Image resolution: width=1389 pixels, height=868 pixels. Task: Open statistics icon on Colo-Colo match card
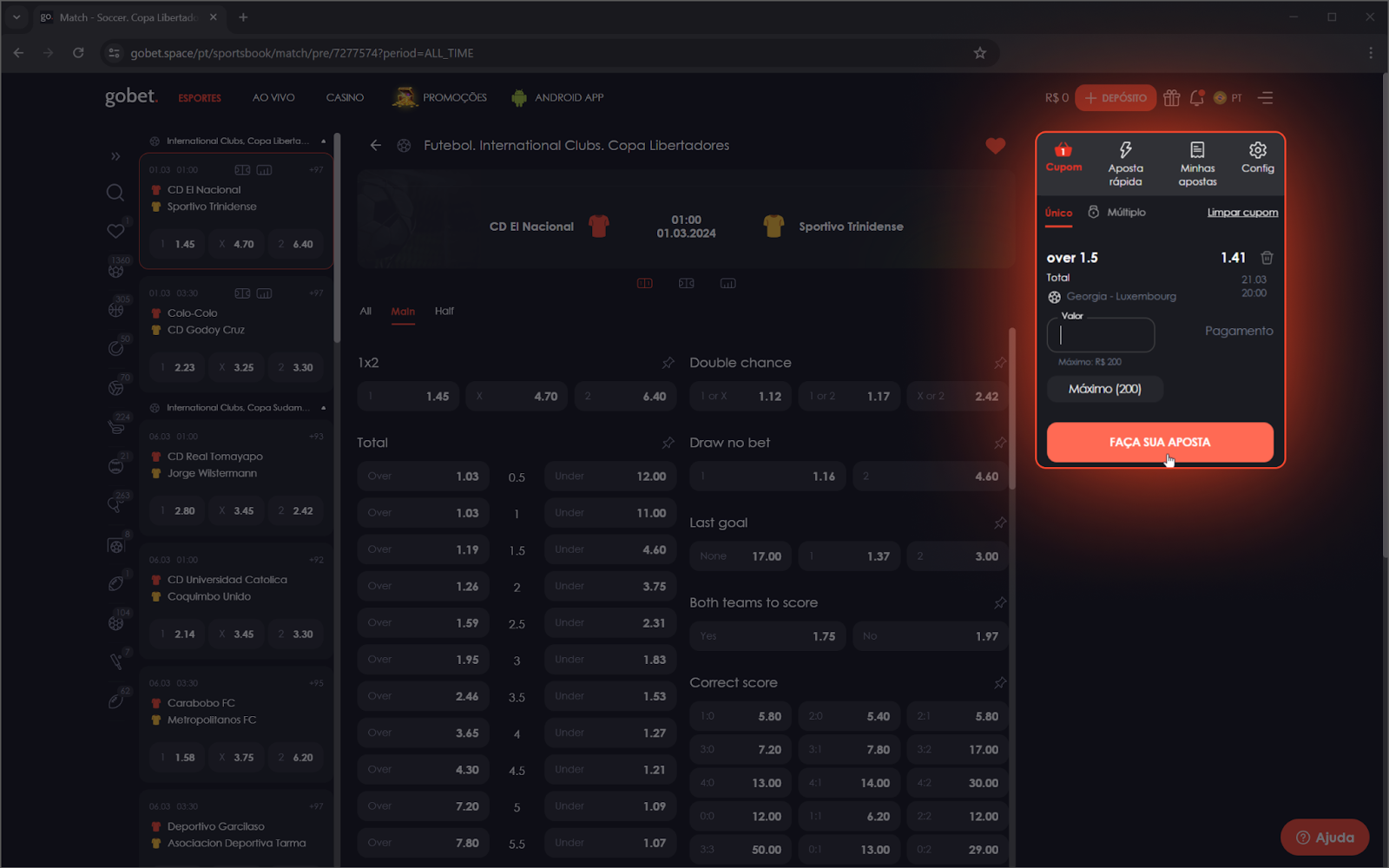264,293
